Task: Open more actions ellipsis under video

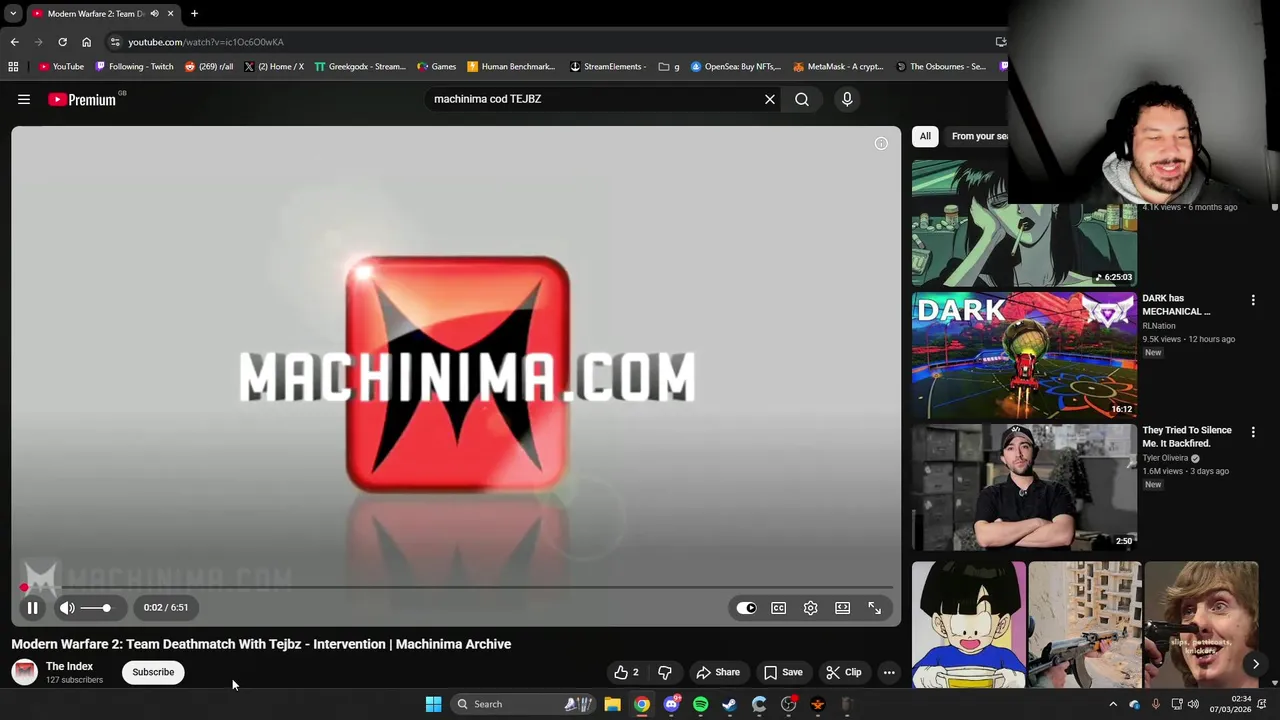Action: coord(889,672)
